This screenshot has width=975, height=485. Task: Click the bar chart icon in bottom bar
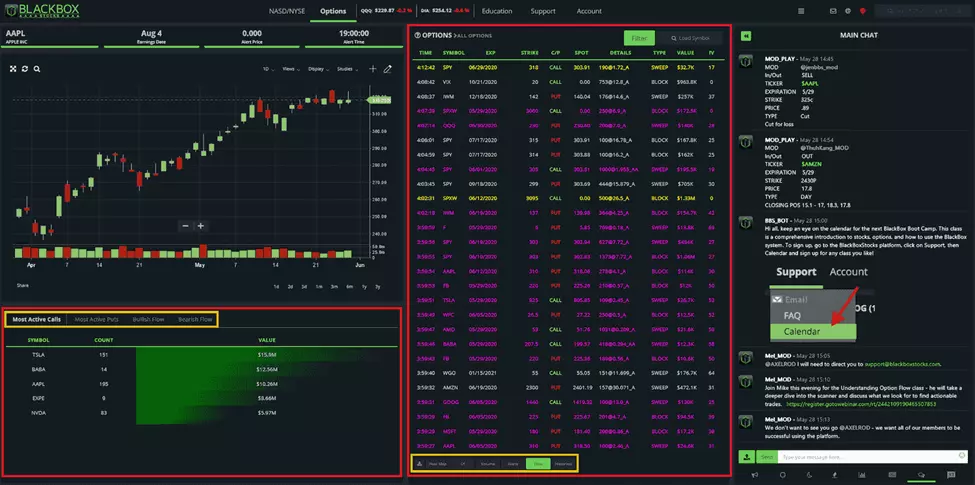click(862, 475)
